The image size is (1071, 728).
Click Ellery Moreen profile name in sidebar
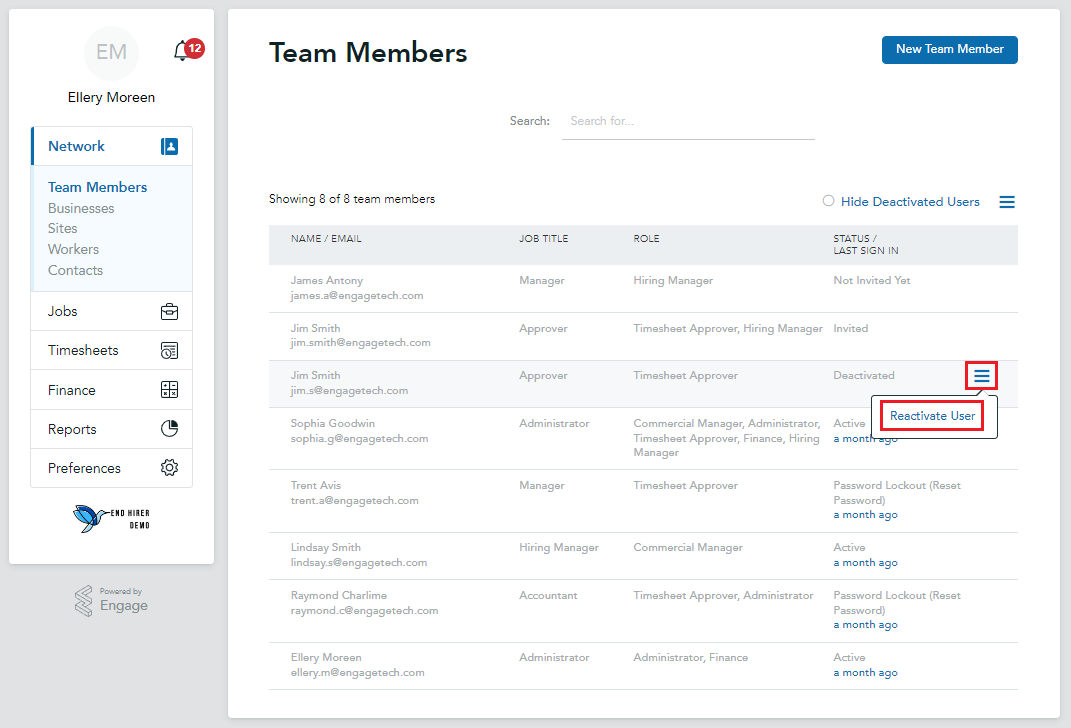pyautogui.click(x=111, y=98)
